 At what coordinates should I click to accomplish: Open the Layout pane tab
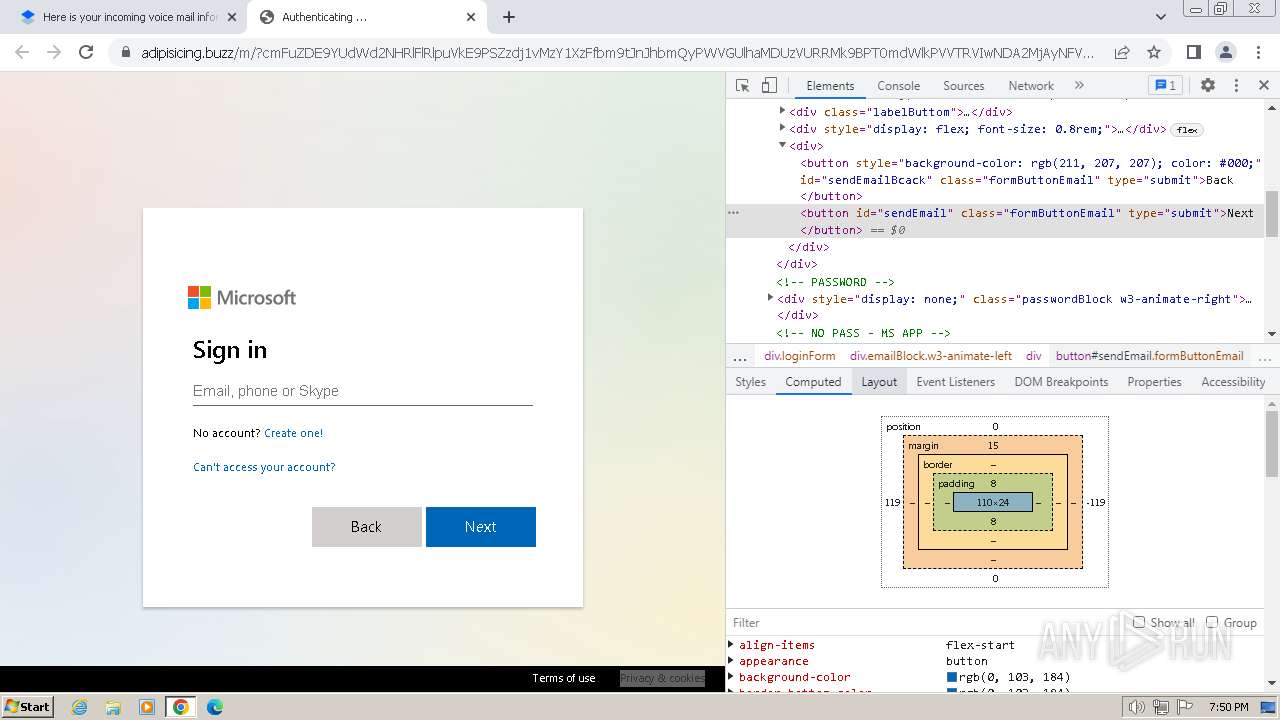879,382
